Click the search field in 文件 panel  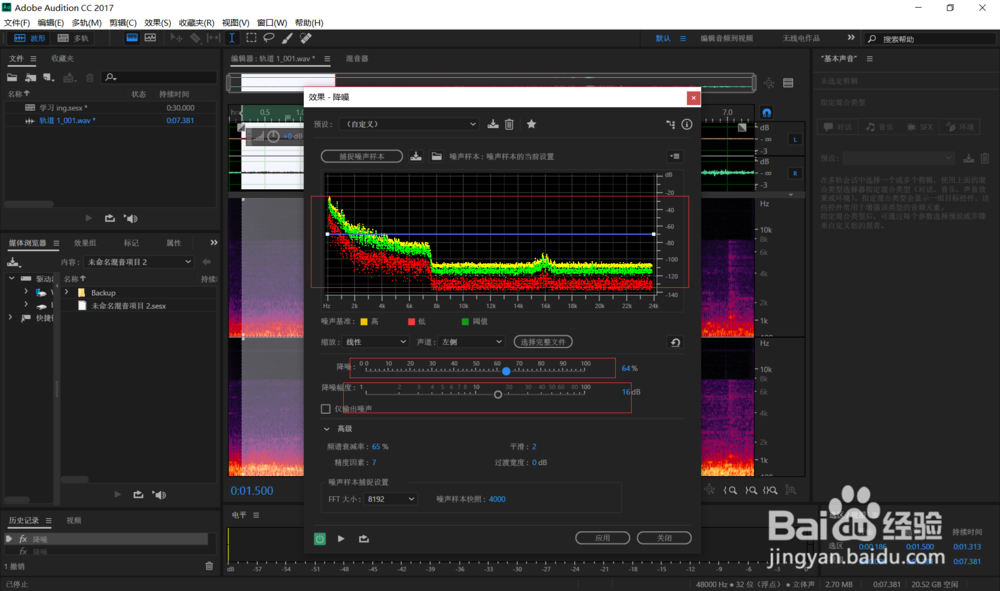pyautogui.click(x=158, y=77)
